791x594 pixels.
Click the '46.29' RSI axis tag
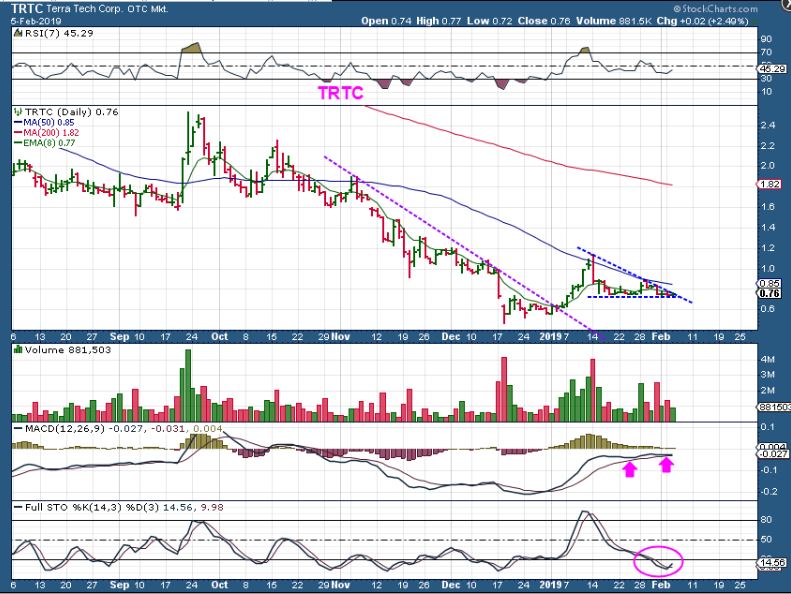pos(772,69)
